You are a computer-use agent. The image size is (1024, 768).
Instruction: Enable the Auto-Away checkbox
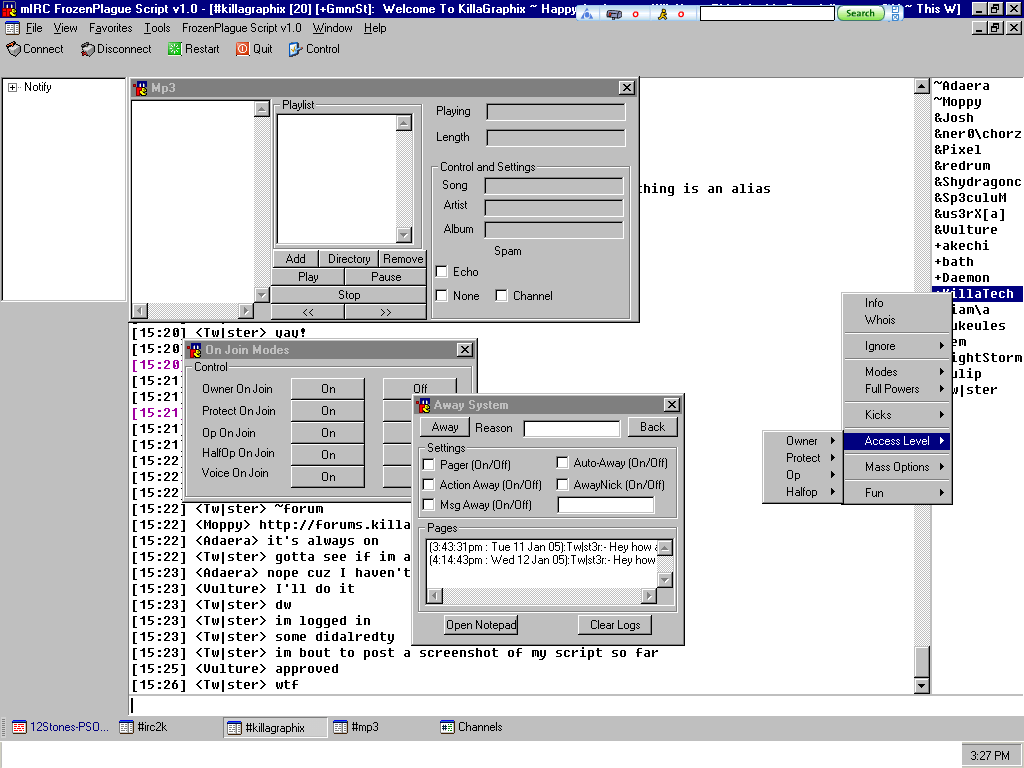click(562, 463)
